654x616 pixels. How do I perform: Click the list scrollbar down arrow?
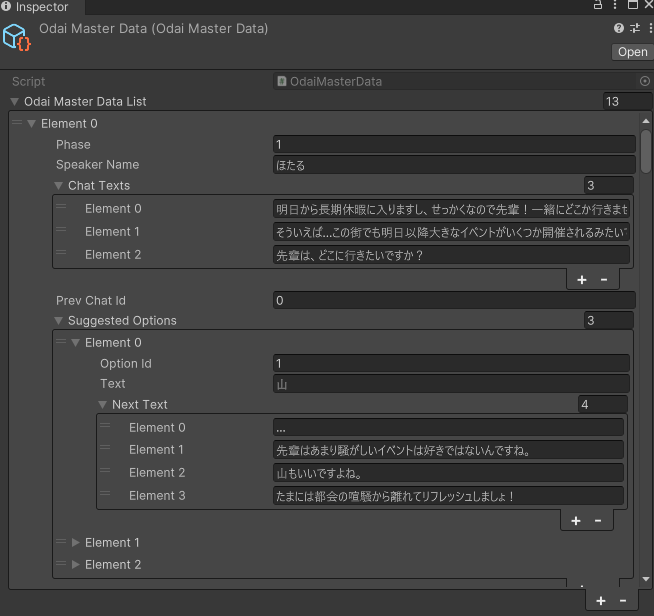[646, 579]
